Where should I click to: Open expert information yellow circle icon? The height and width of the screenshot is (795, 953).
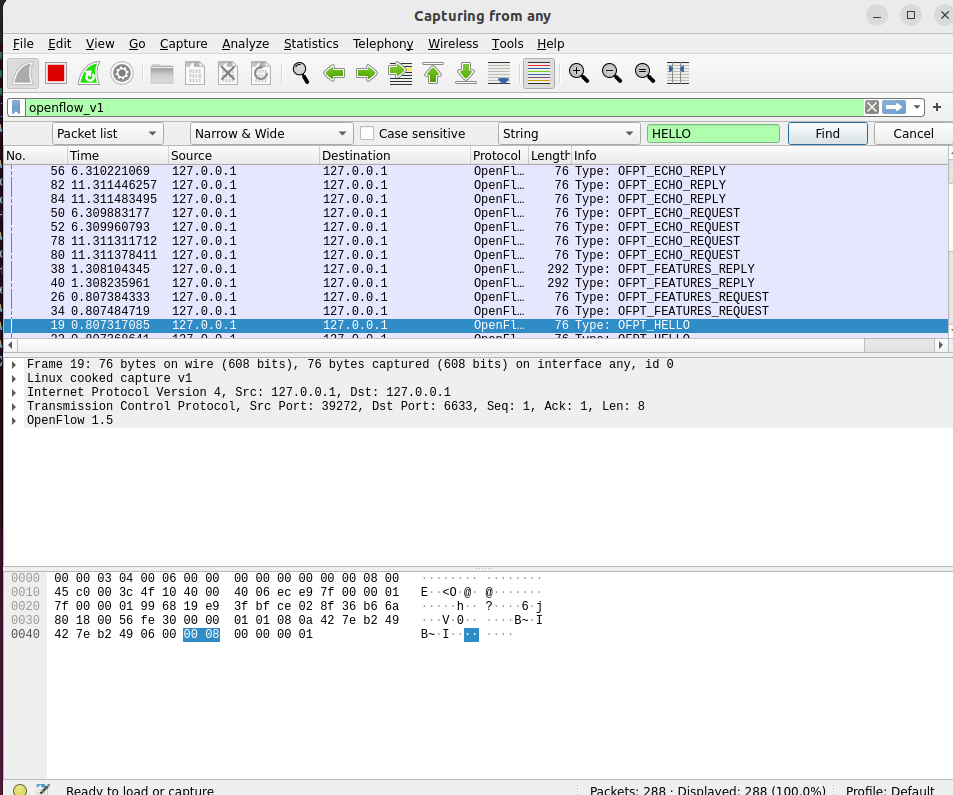click(x=19, y=790)
